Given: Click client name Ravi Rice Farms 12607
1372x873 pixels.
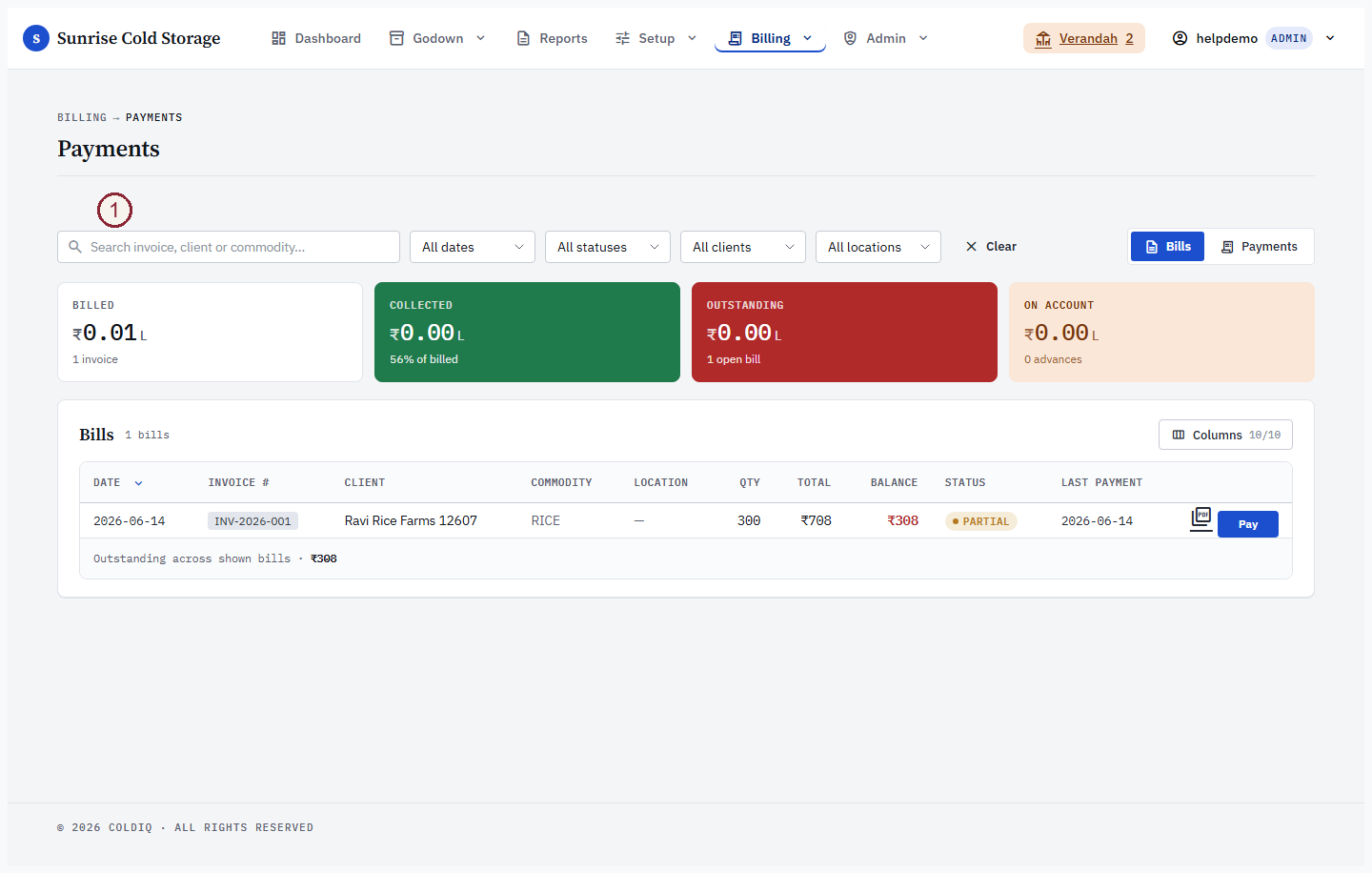Looking at the screenshot, I should point(411,520).
